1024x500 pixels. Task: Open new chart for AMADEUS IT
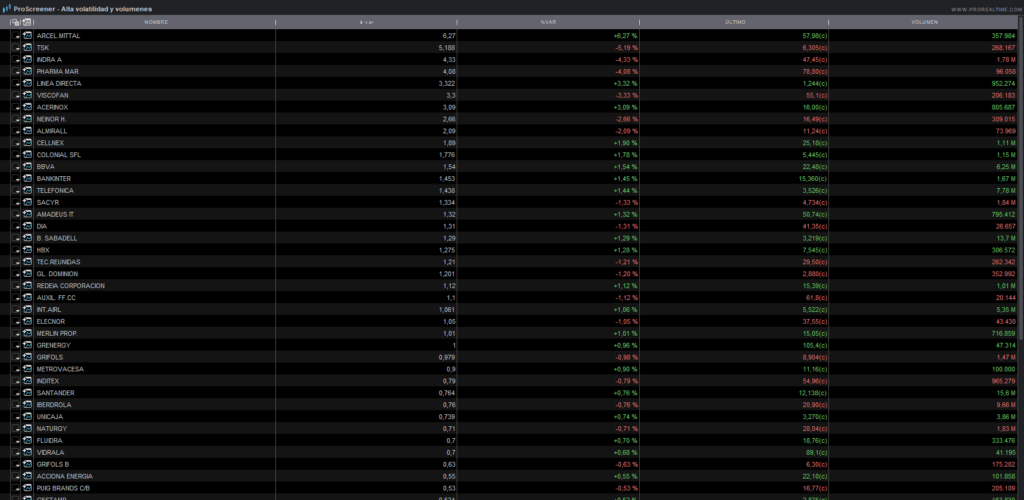[x=27, y=214]
